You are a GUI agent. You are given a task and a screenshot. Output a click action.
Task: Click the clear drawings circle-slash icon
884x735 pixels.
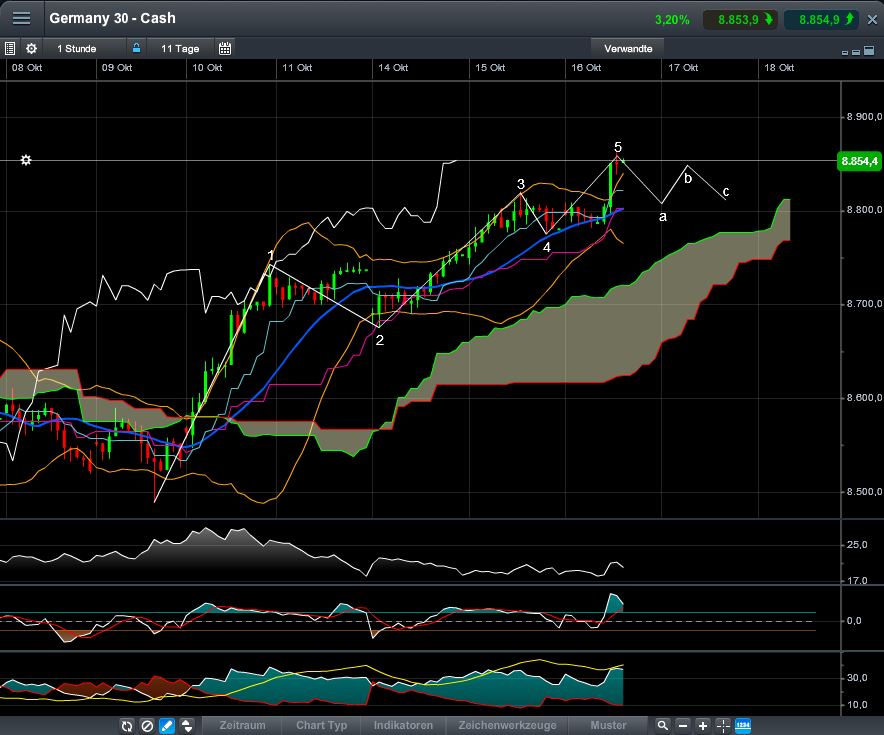click(x=147, y=726)
